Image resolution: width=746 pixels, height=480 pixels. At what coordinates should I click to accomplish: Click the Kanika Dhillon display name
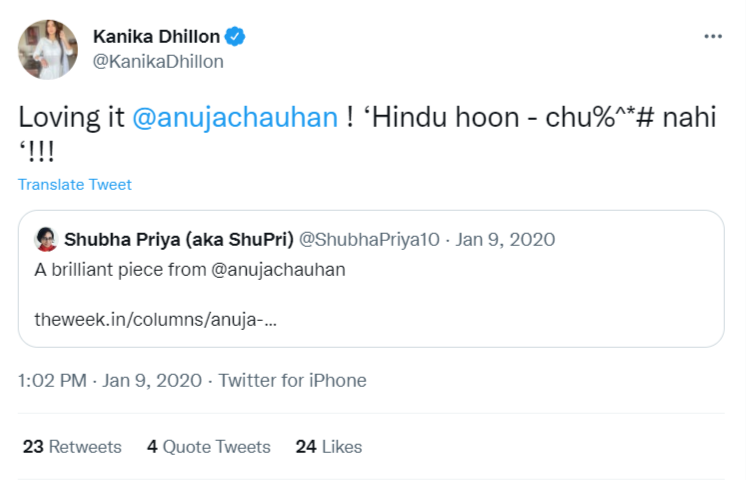tap(157, 37)
